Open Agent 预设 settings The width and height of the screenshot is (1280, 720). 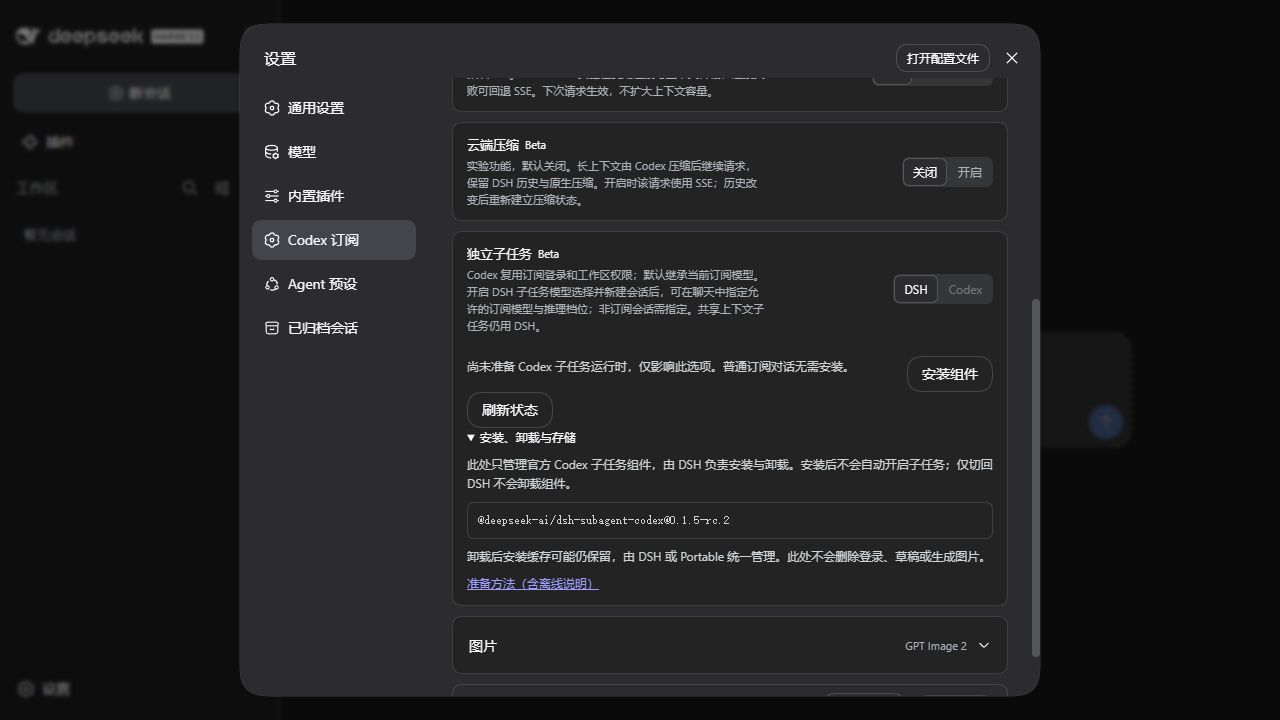[x=333, y=284]
